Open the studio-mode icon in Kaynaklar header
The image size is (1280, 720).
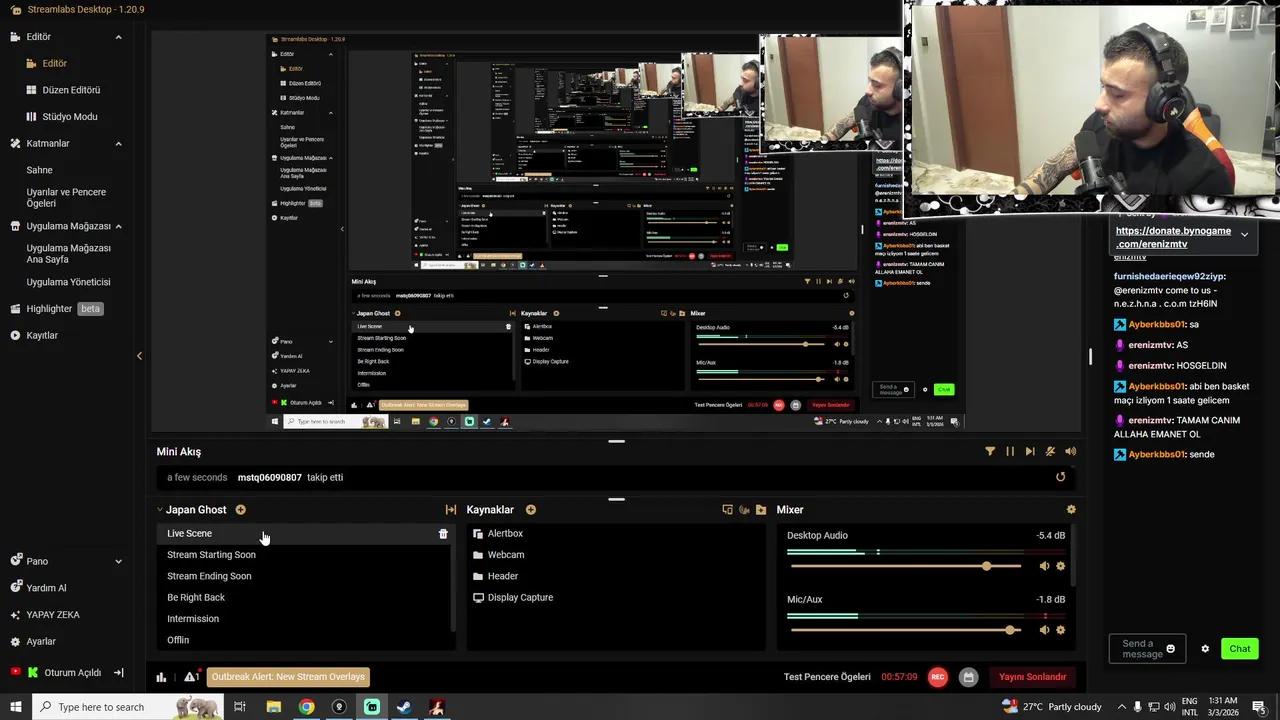pos(728,510)
